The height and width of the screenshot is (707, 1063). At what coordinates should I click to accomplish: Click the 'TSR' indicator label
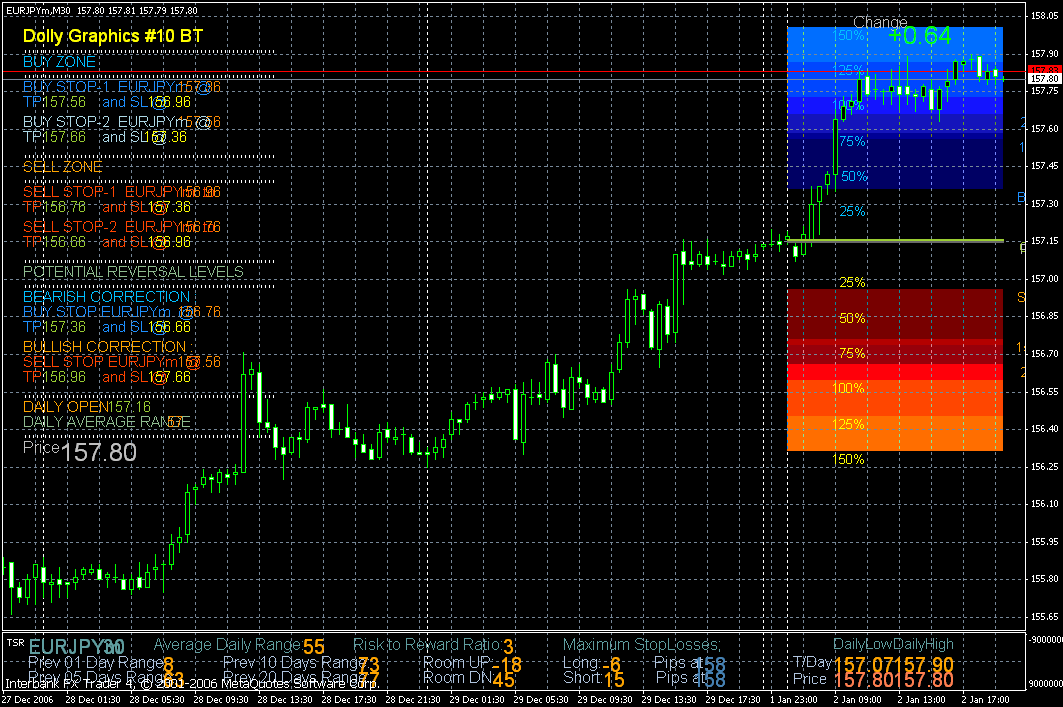click(15, 642)
